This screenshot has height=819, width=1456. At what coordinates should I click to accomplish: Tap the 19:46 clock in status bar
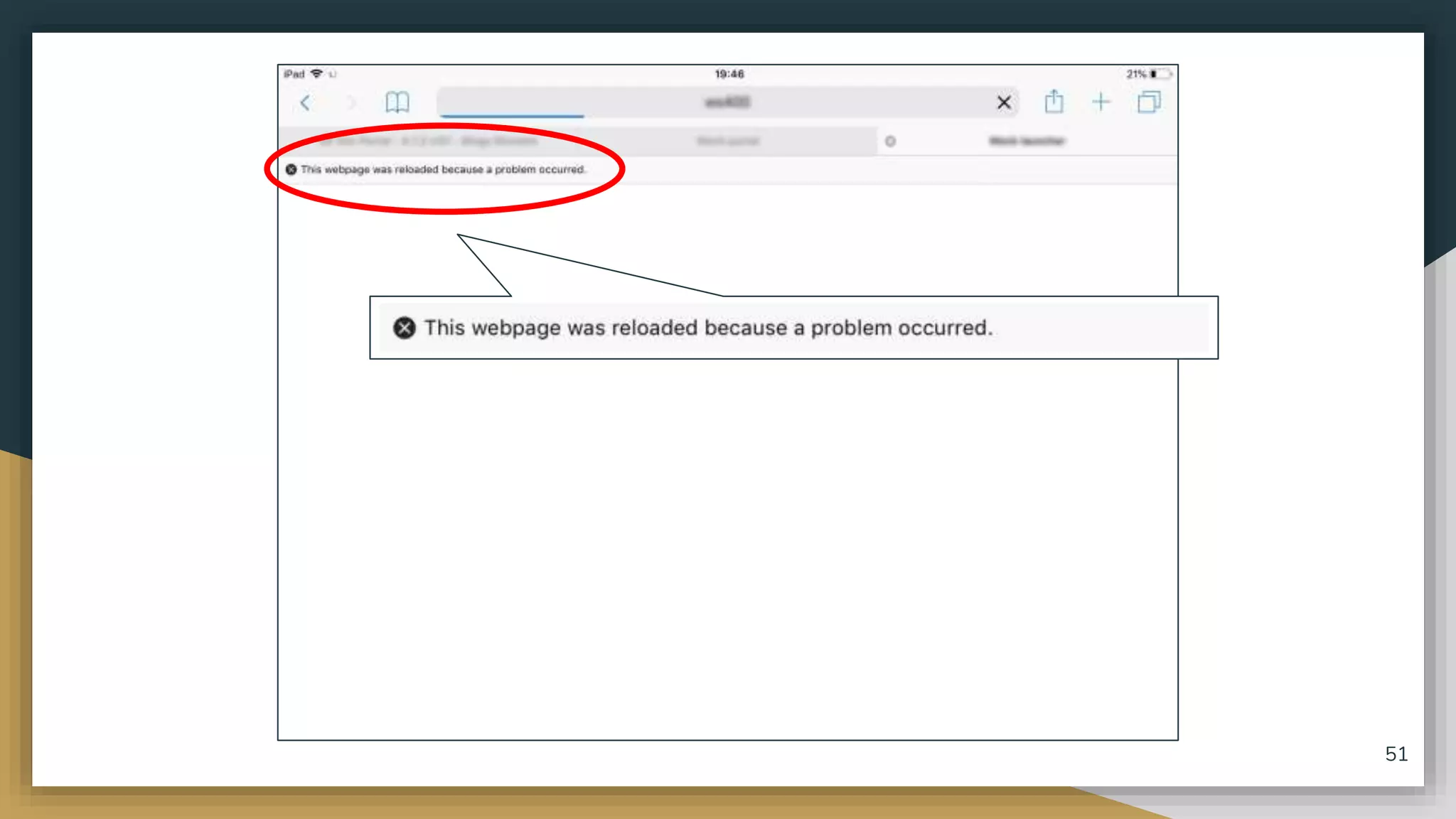click(729, 74)
